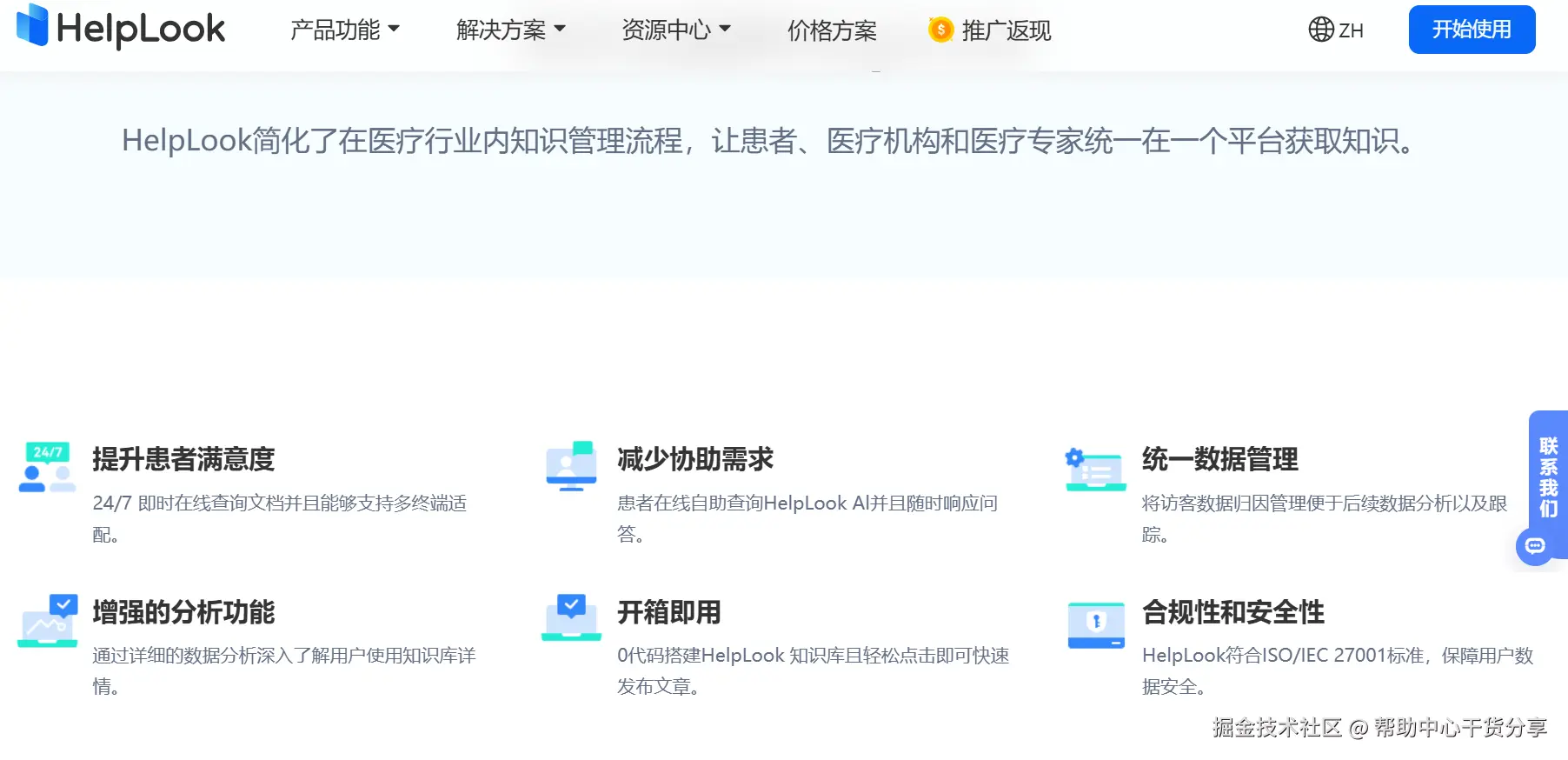Click the laptop checkmark icon for 开箱即用

coord(571,618)
